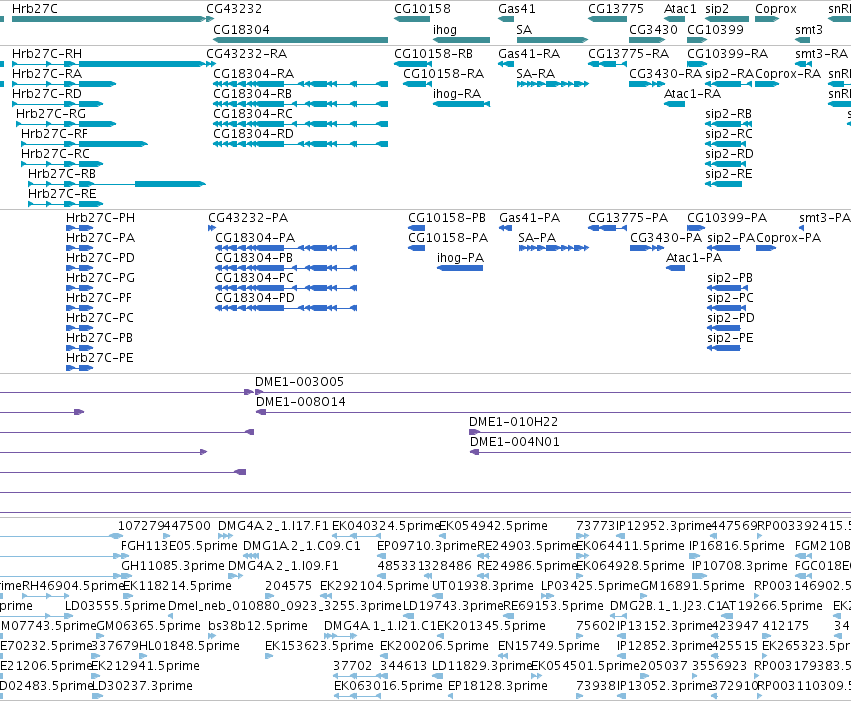Click EST 204575 label
Viewport: 851px width, 701px height.
(x=288, y=585)
